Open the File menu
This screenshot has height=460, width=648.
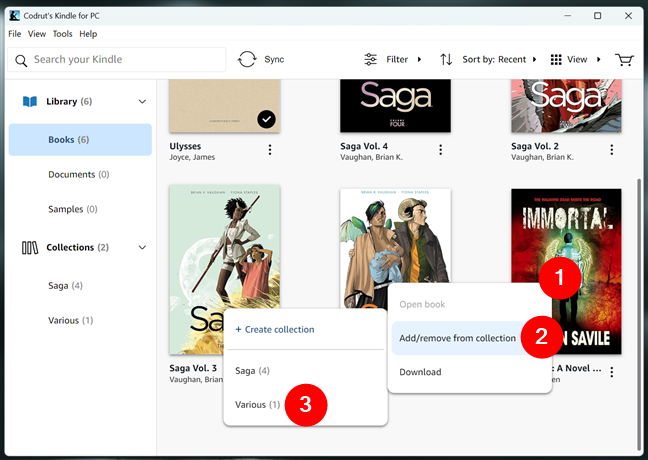(14, 34)
